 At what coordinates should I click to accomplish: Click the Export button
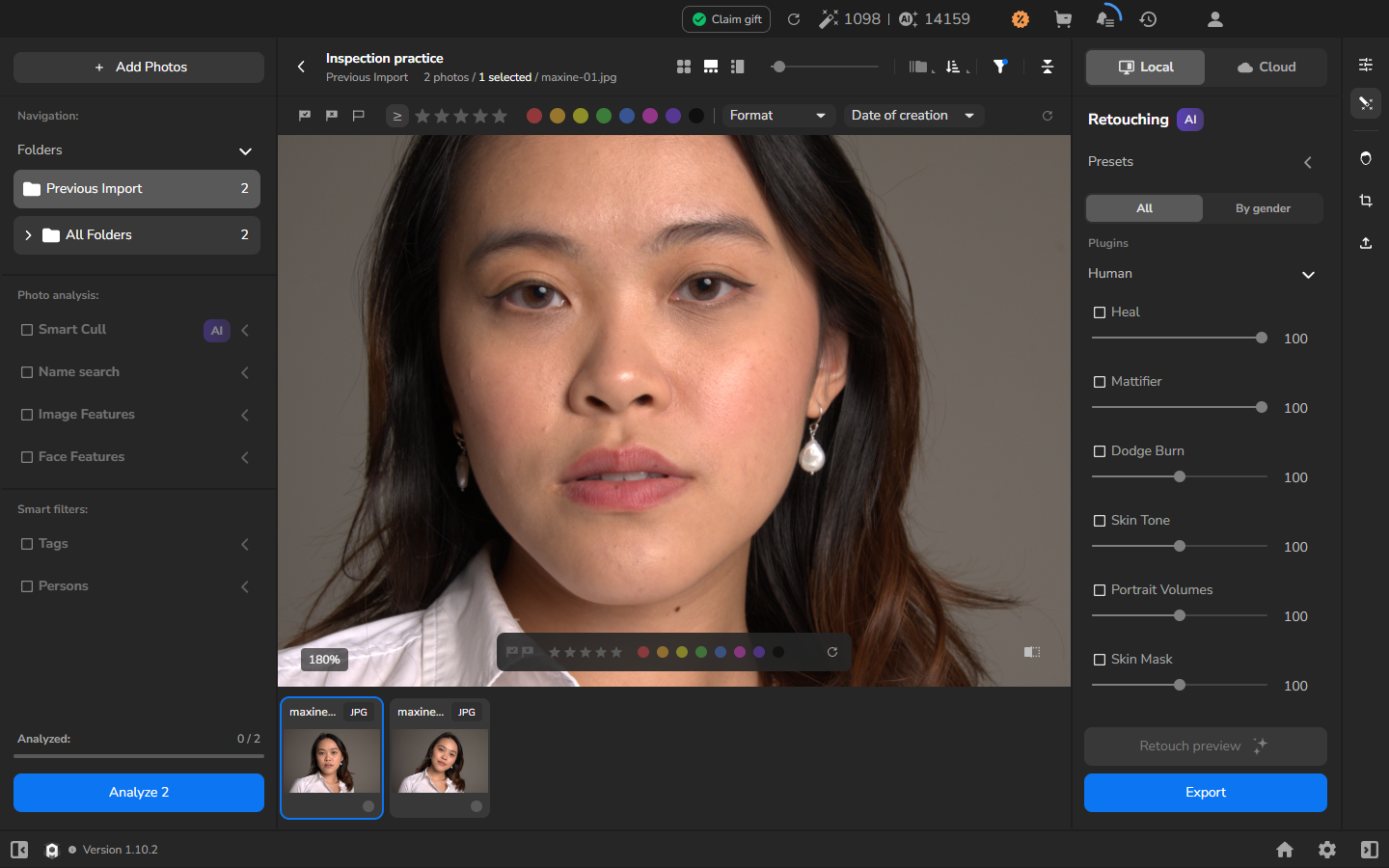point(1206,793)
